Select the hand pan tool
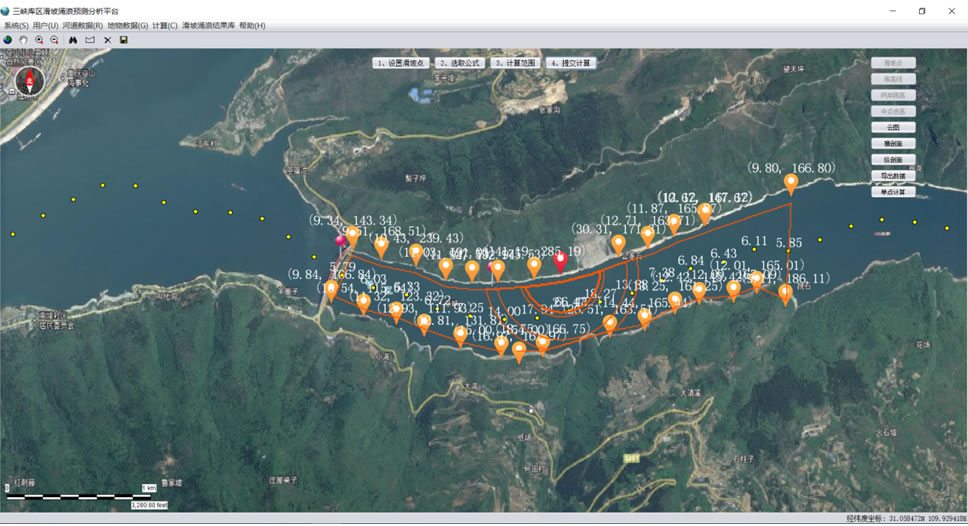 pos(23,40)
